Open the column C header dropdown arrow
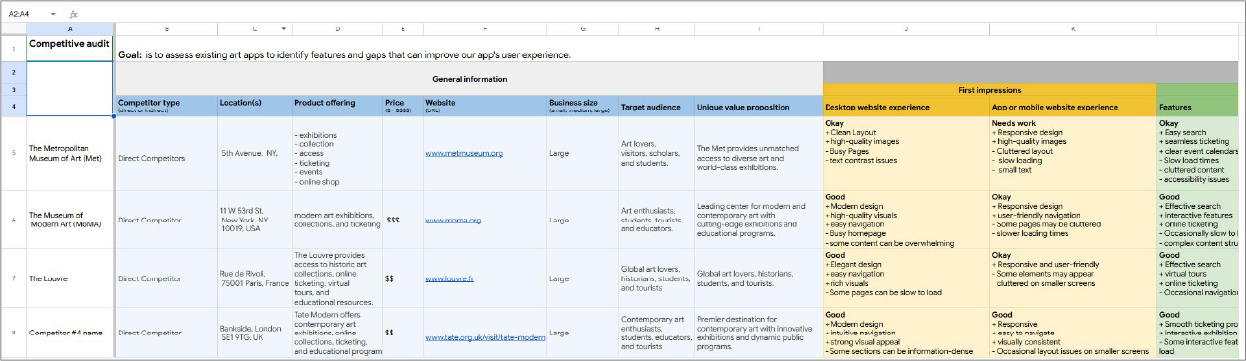This screenshot has width=1246, height=361. pyautogui.click(x=285, y=30)
